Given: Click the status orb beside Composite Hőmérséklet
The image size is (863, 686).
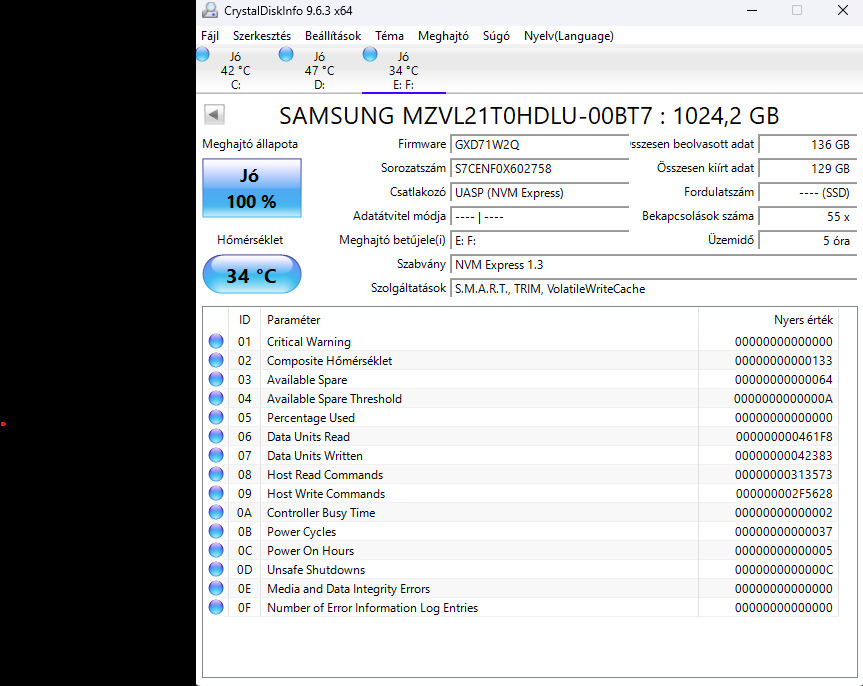Looking at the screenshot, I should point(216,361).
